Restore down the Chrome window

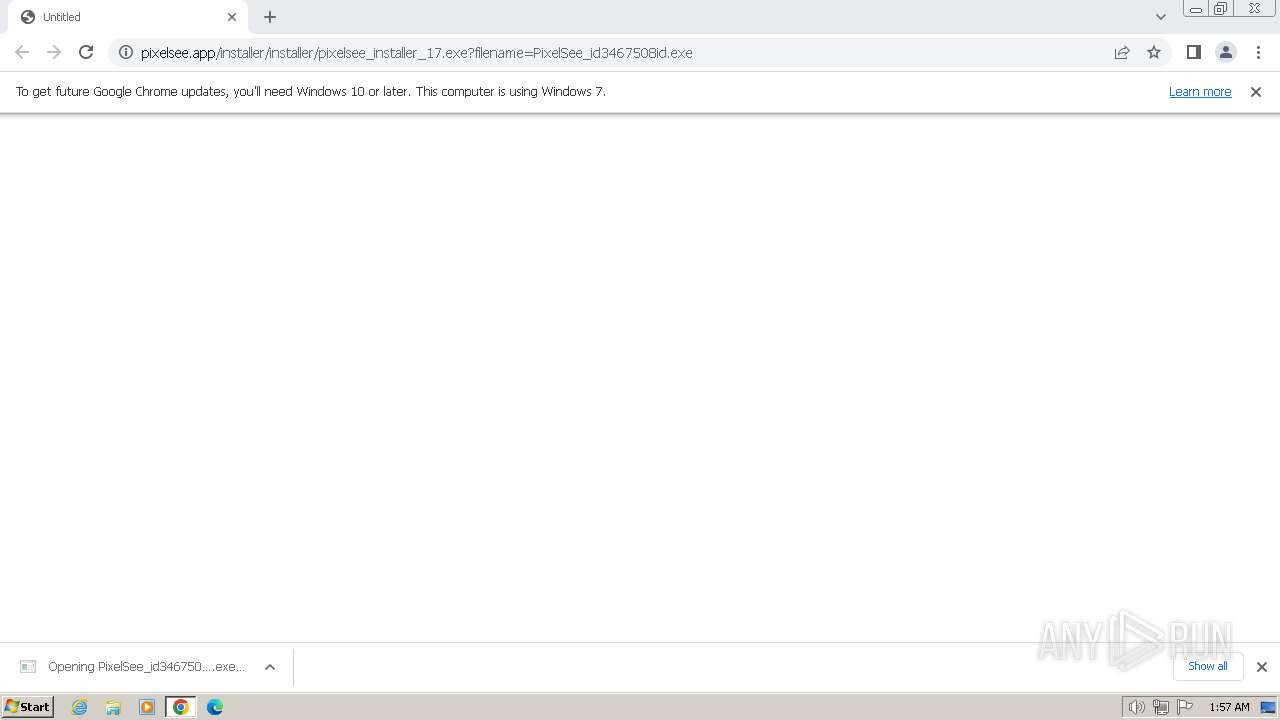coord(1221,9)
